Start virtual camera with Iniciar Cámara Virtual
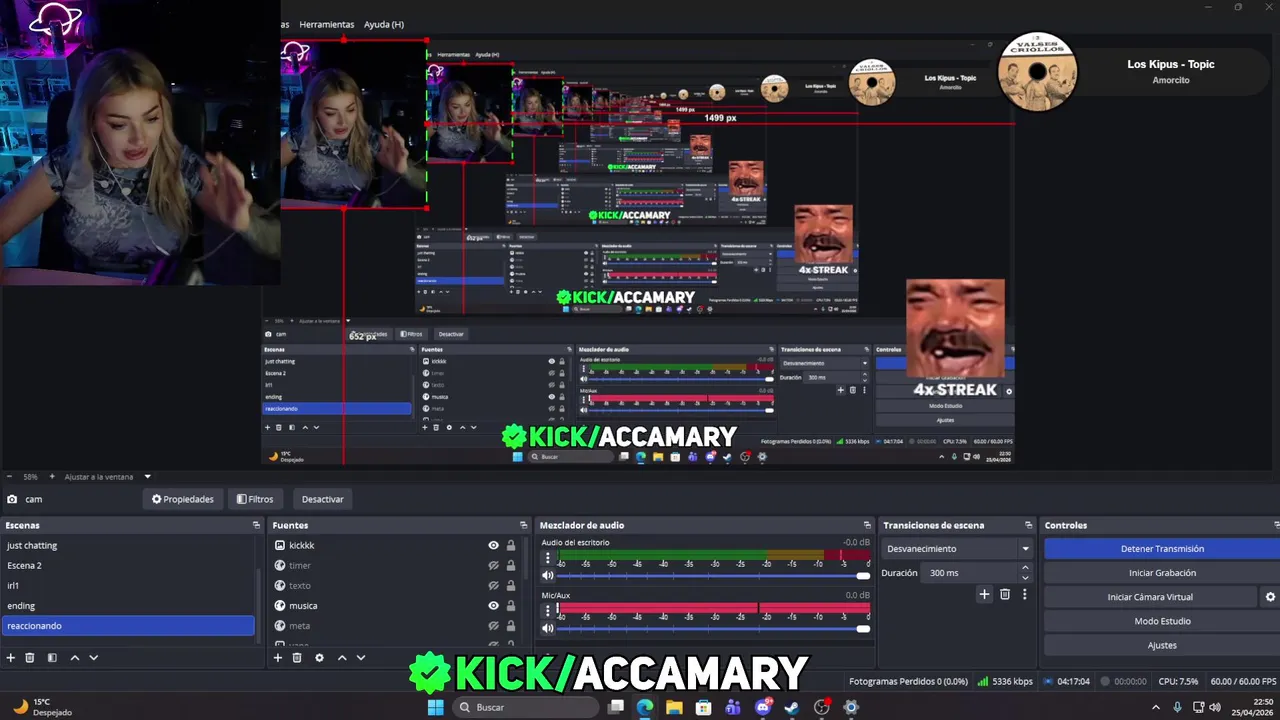The image size is (1280, 720). pos(1150,597)
